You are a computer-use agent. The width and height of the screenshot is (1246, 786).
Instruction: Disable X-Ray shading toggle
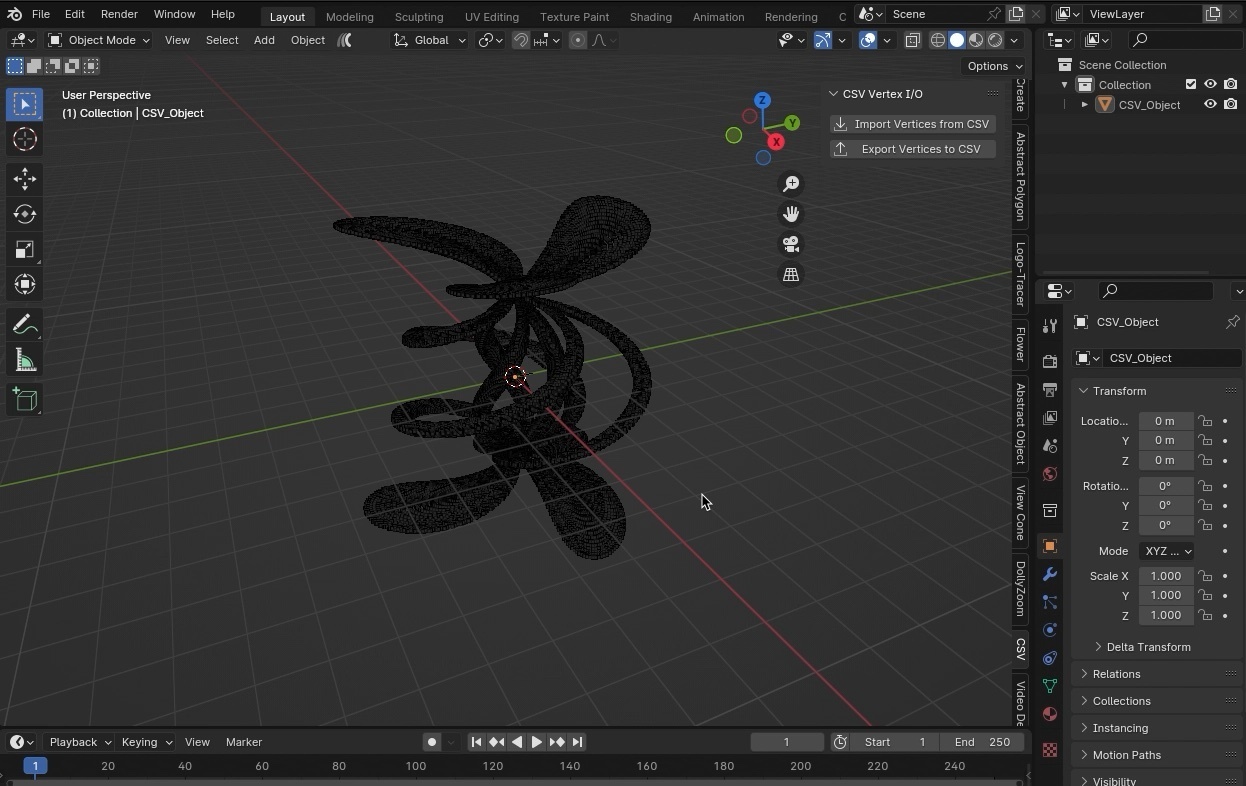coord(913,40)
